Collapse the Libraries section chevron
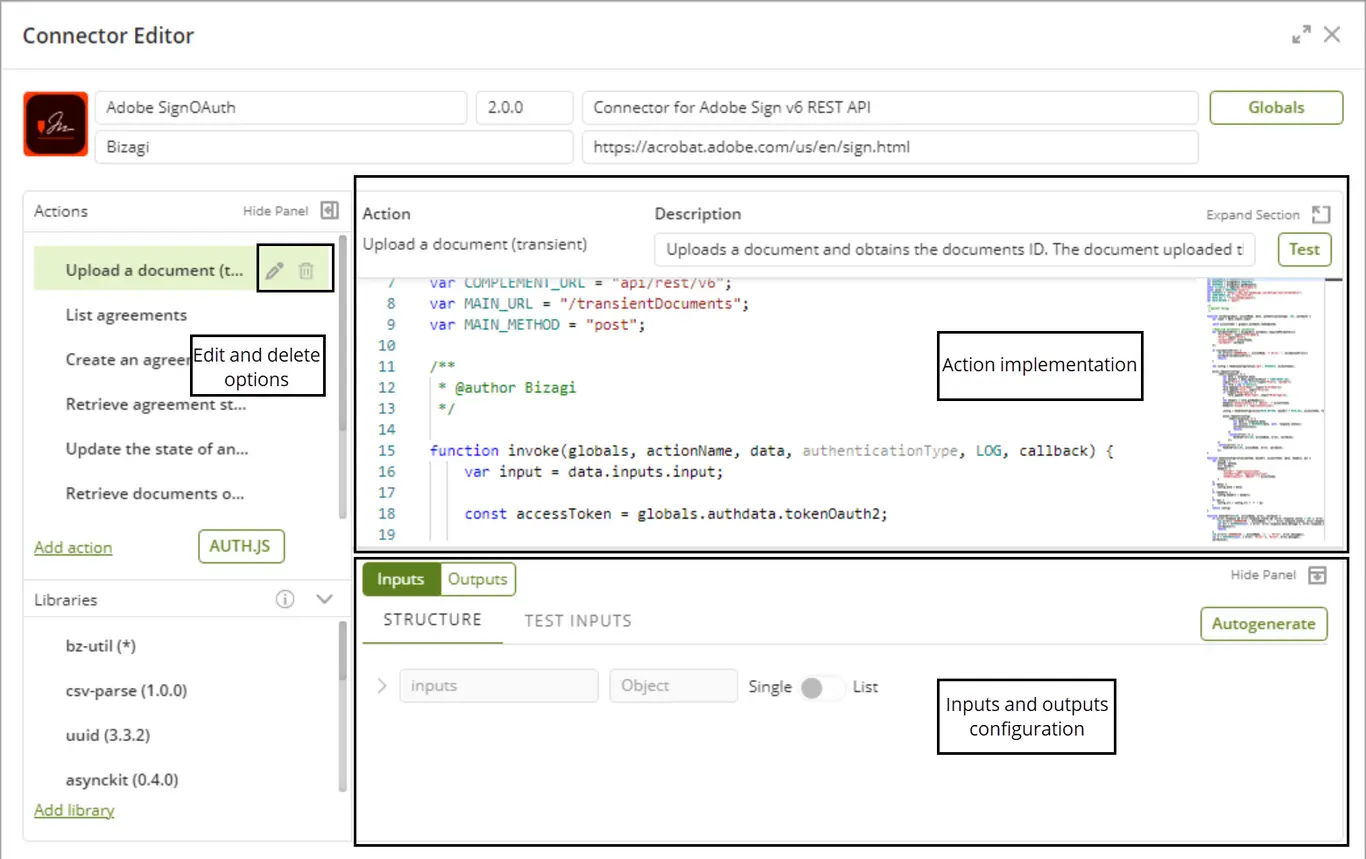Screen dimensions: 1366x859 point(324,600)
